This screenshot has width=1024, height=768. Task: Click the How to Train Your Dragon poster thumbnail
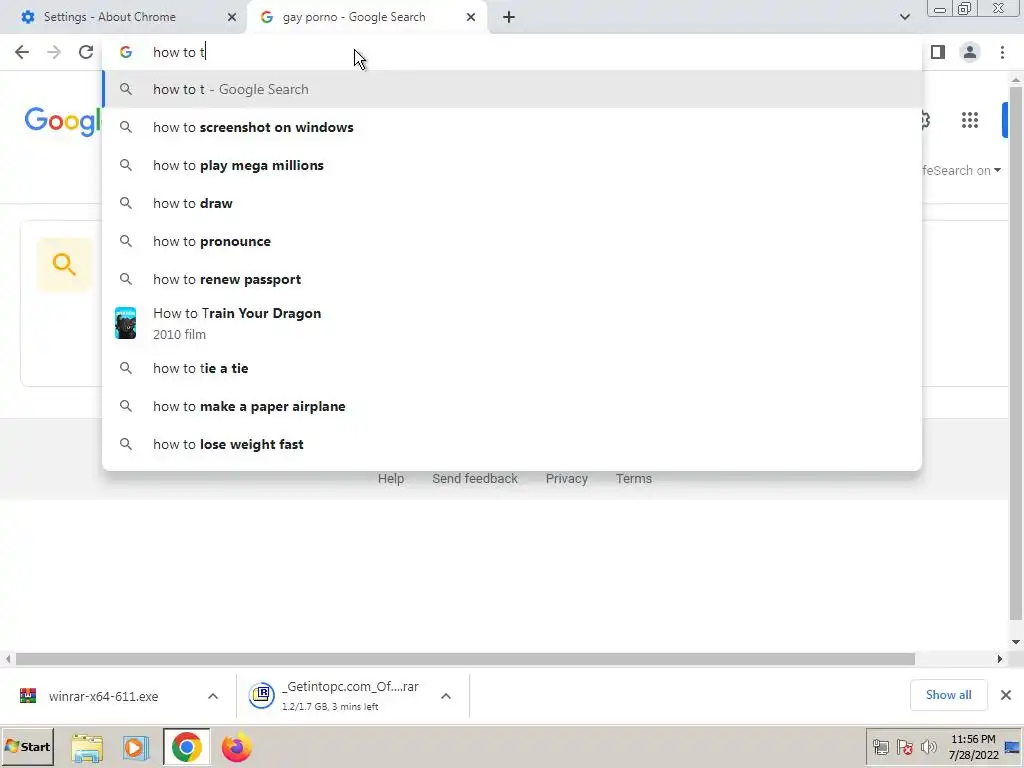point(125,323)
